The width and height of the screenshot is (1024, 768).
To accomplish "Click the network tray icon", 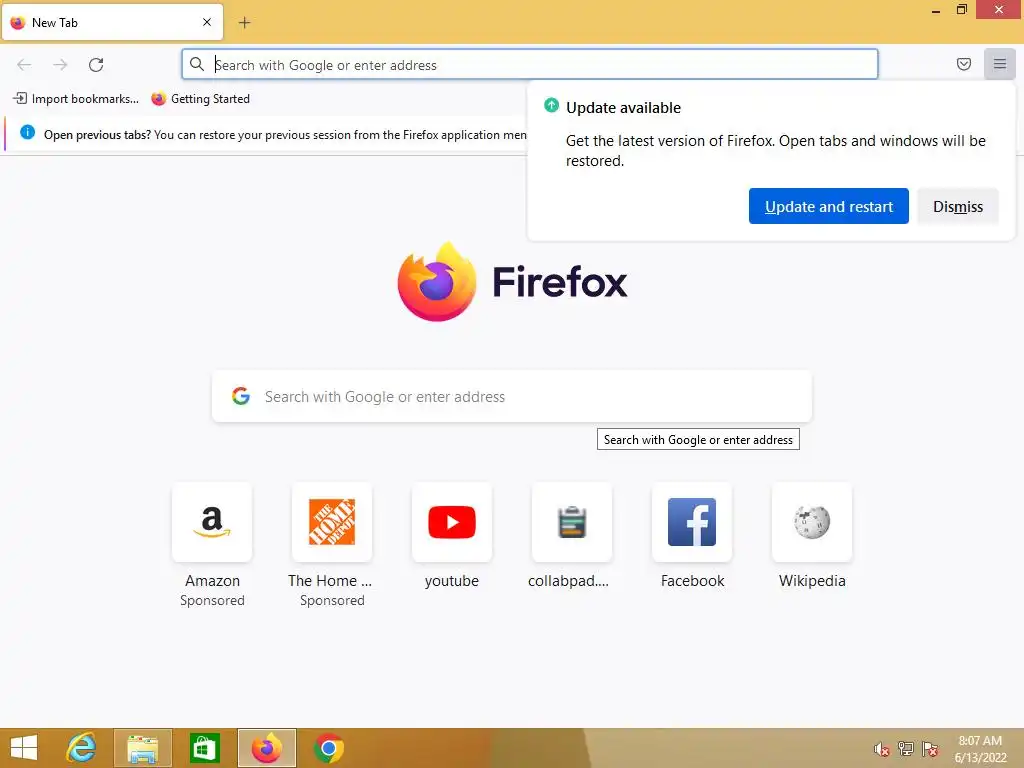I will [x=905, y=748].
